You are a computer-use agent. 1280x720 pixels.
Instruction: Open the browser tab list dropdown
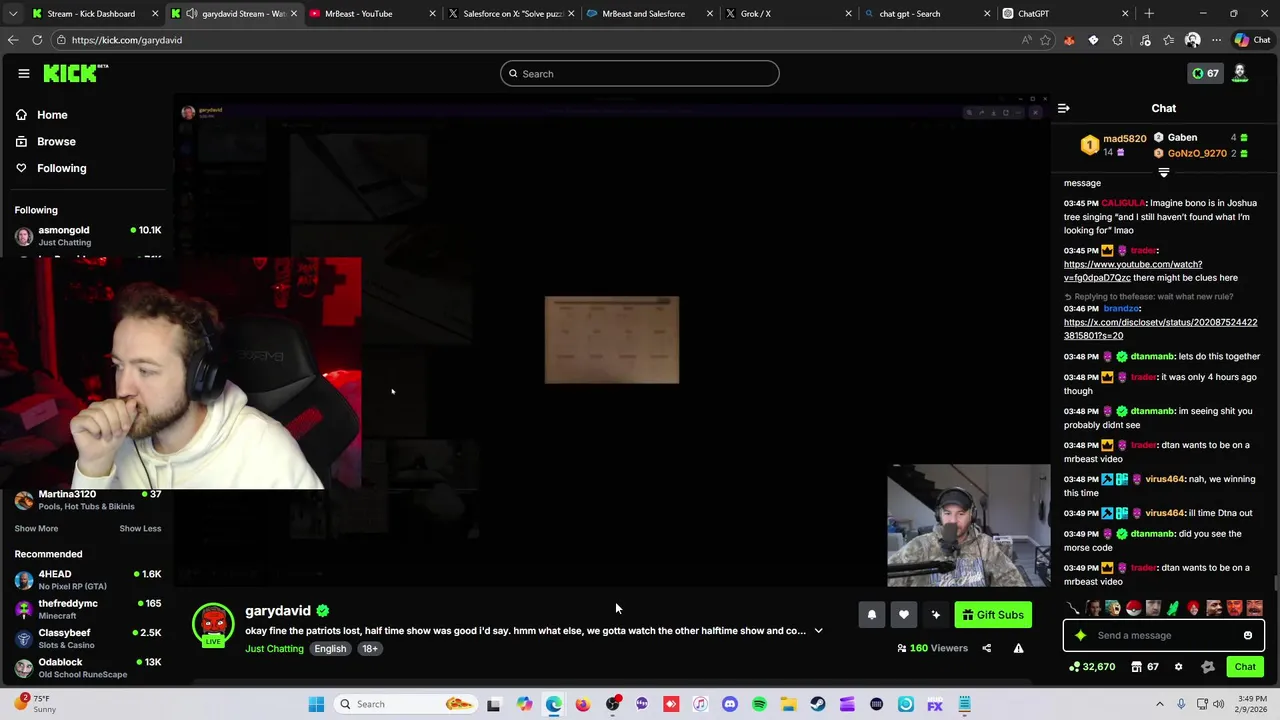pos(13,14)
